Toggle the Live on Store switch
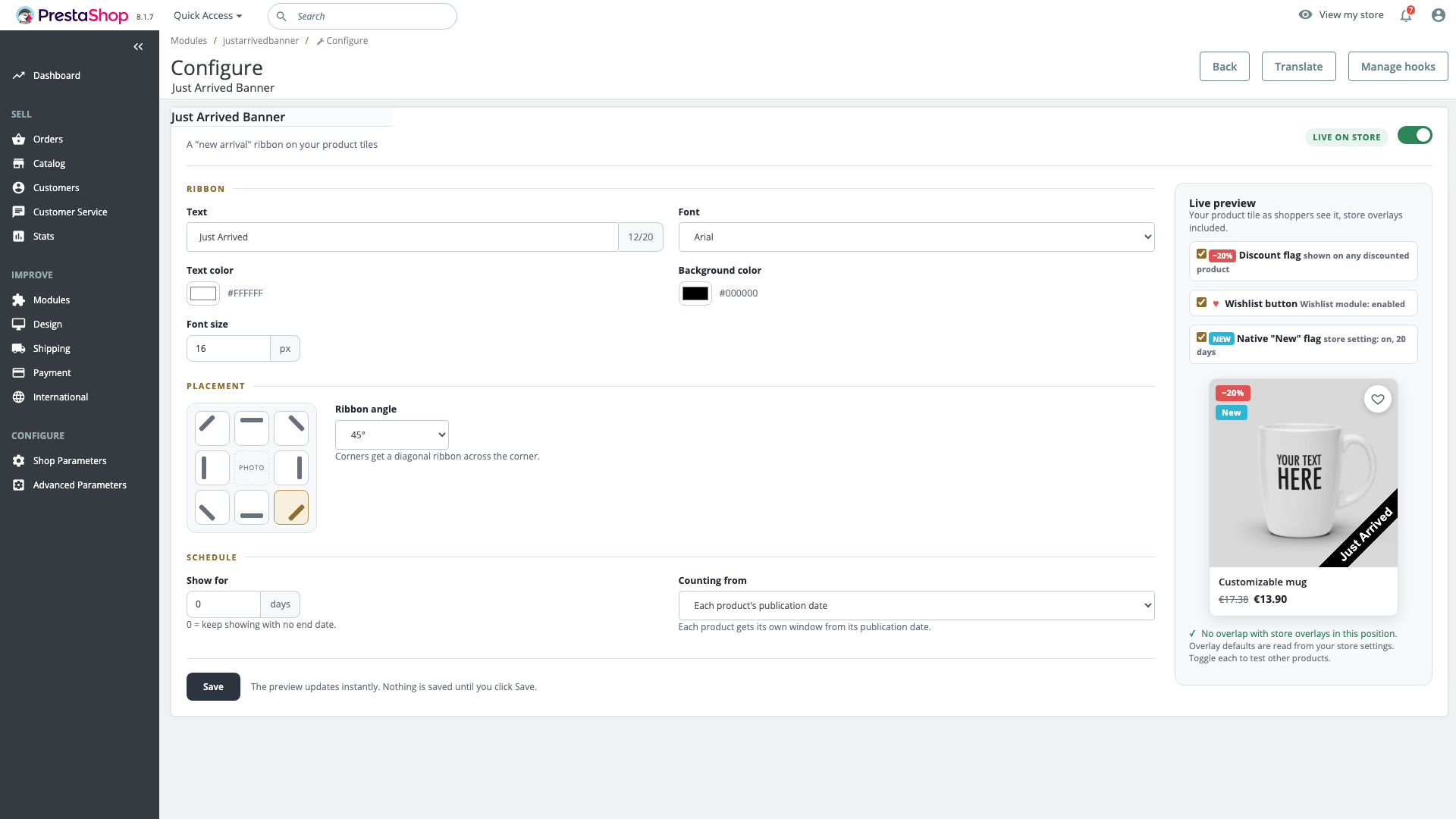Viewport: 1456px width, 819px height. click(1415, 135)
